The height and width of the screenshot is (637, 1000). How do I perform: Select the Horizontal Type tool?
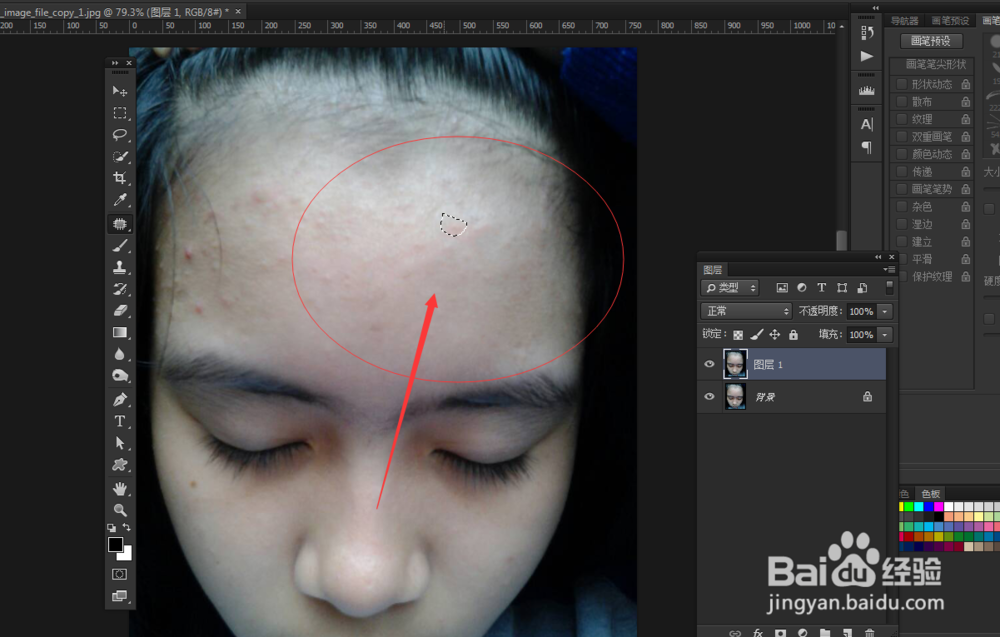[x=119, y=421]
